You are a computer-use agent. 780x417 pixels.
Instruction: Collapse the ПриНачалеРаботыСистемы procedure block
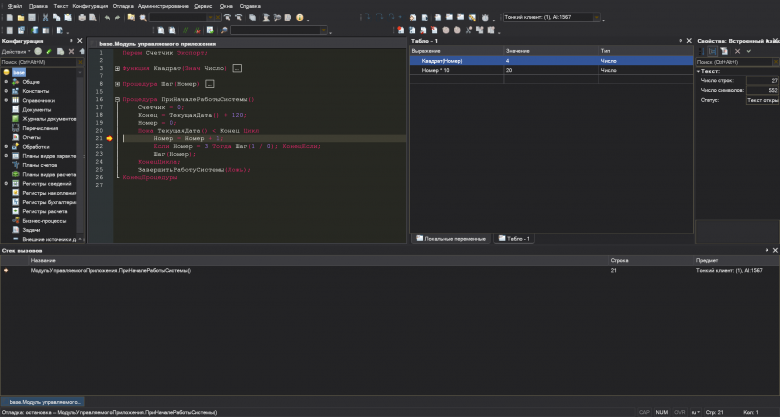117,100
